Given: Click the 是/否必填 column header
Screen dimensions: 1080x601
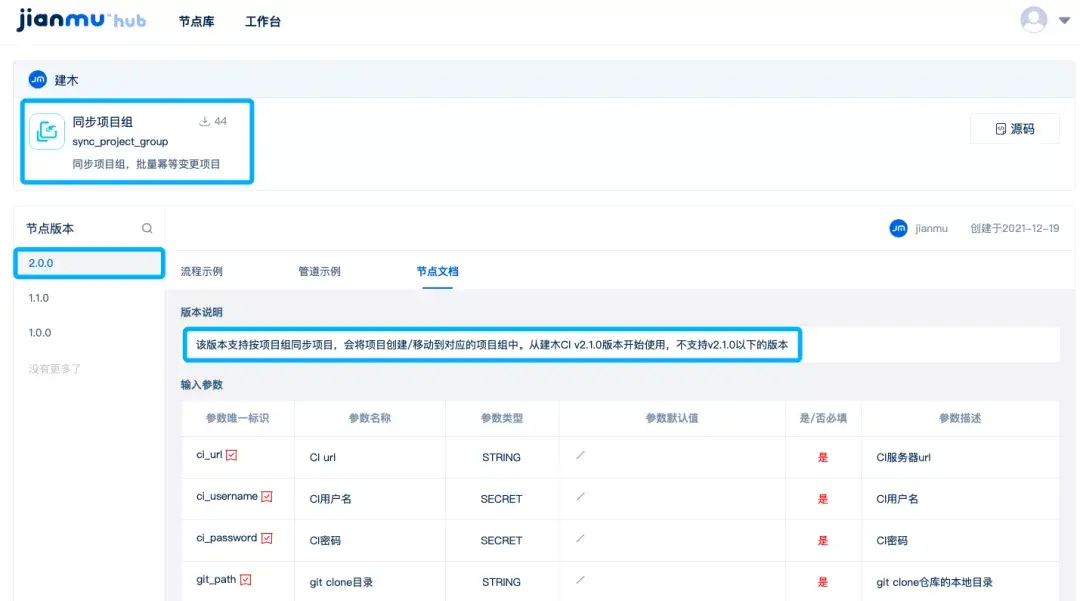Looking at the screenshot, I should 823,418.
